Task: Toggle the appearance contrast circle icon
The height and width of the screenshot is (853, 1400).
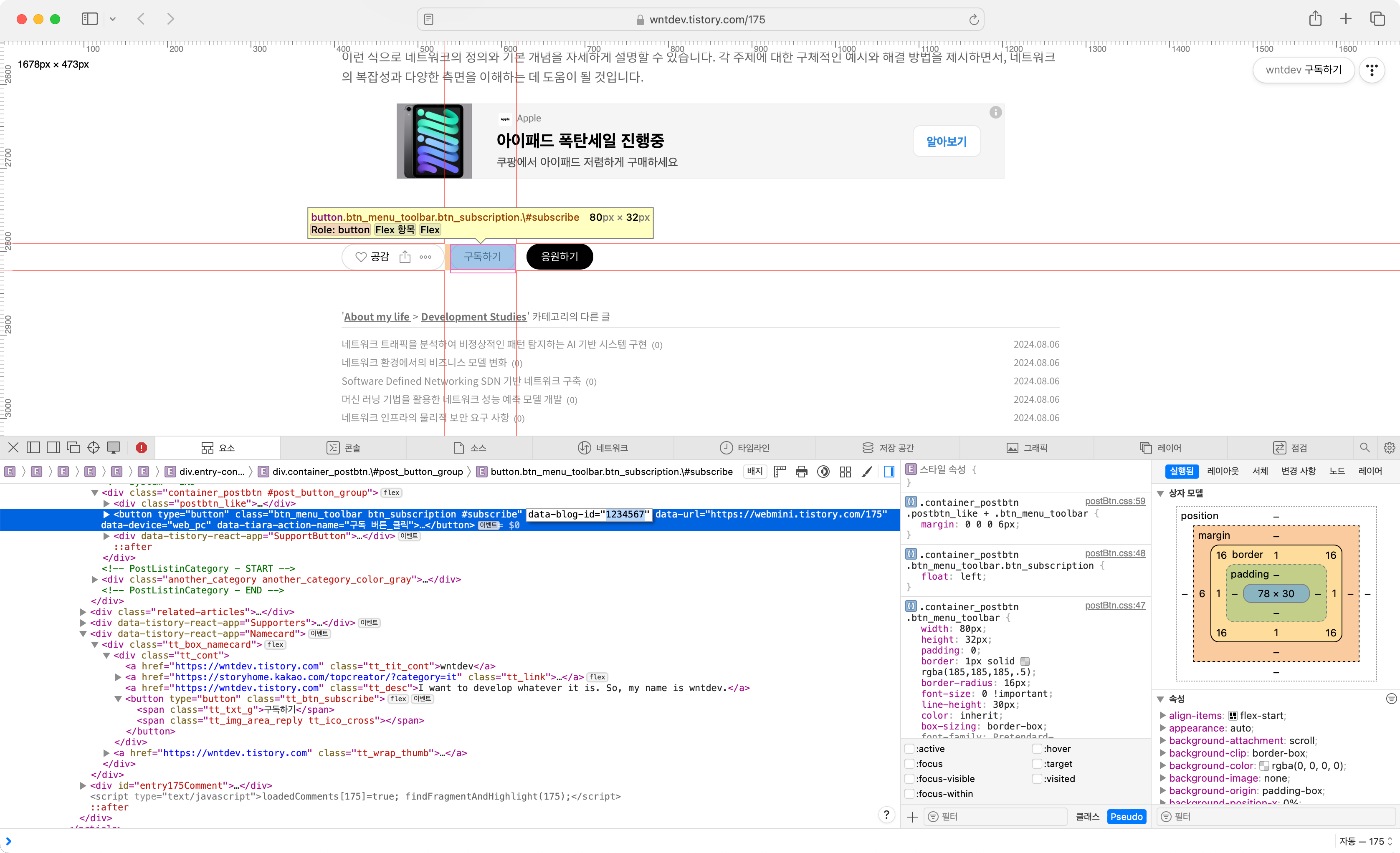Action: (x=823, y=472)
